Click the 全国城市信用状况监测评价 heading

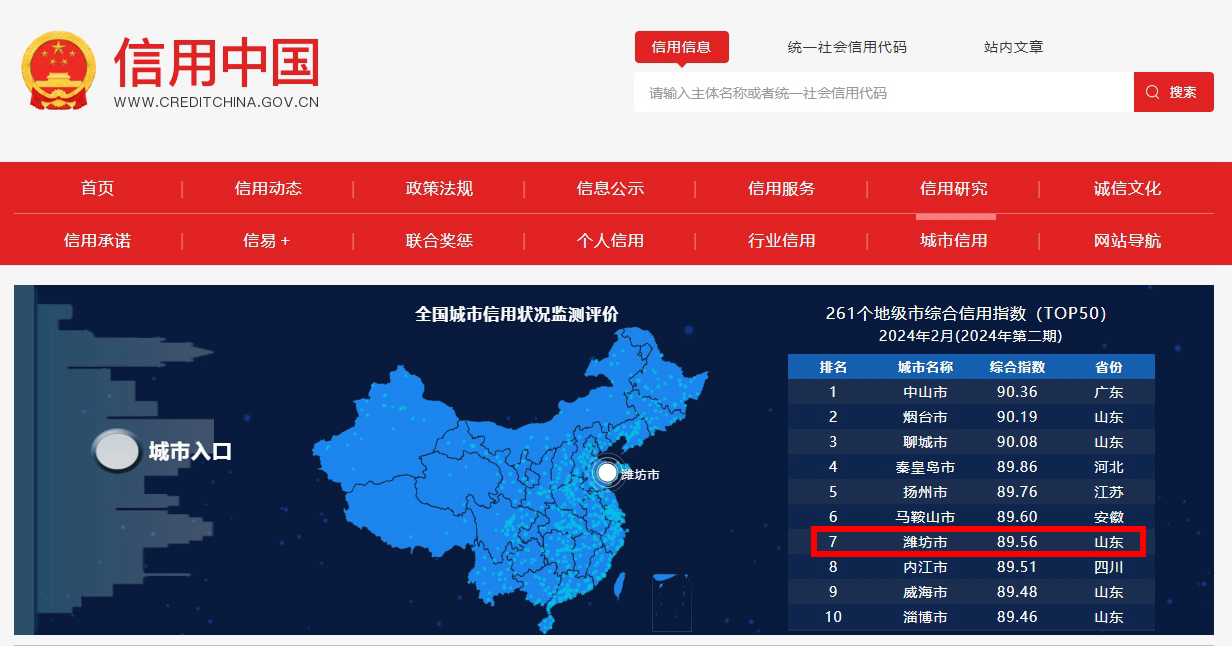(x=517, y=314)
